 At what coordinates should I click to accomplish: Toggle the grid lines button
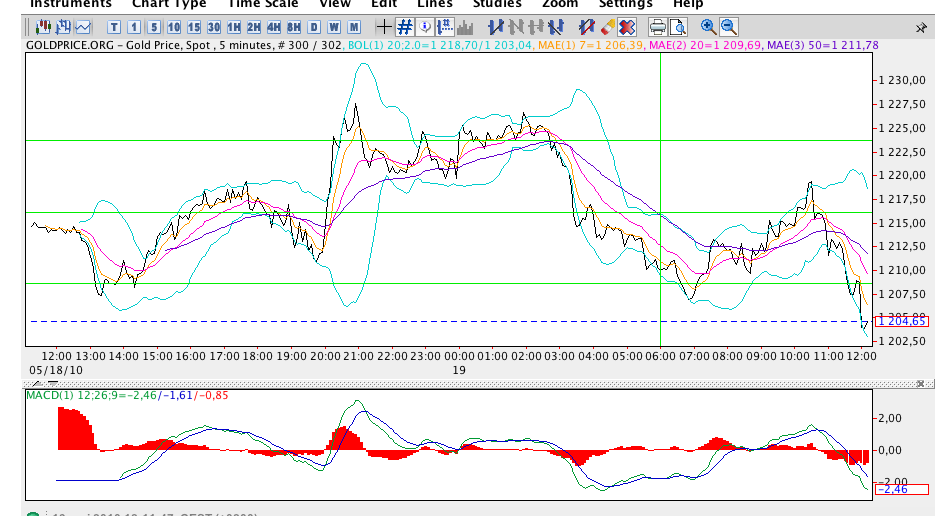pos(405,27)
